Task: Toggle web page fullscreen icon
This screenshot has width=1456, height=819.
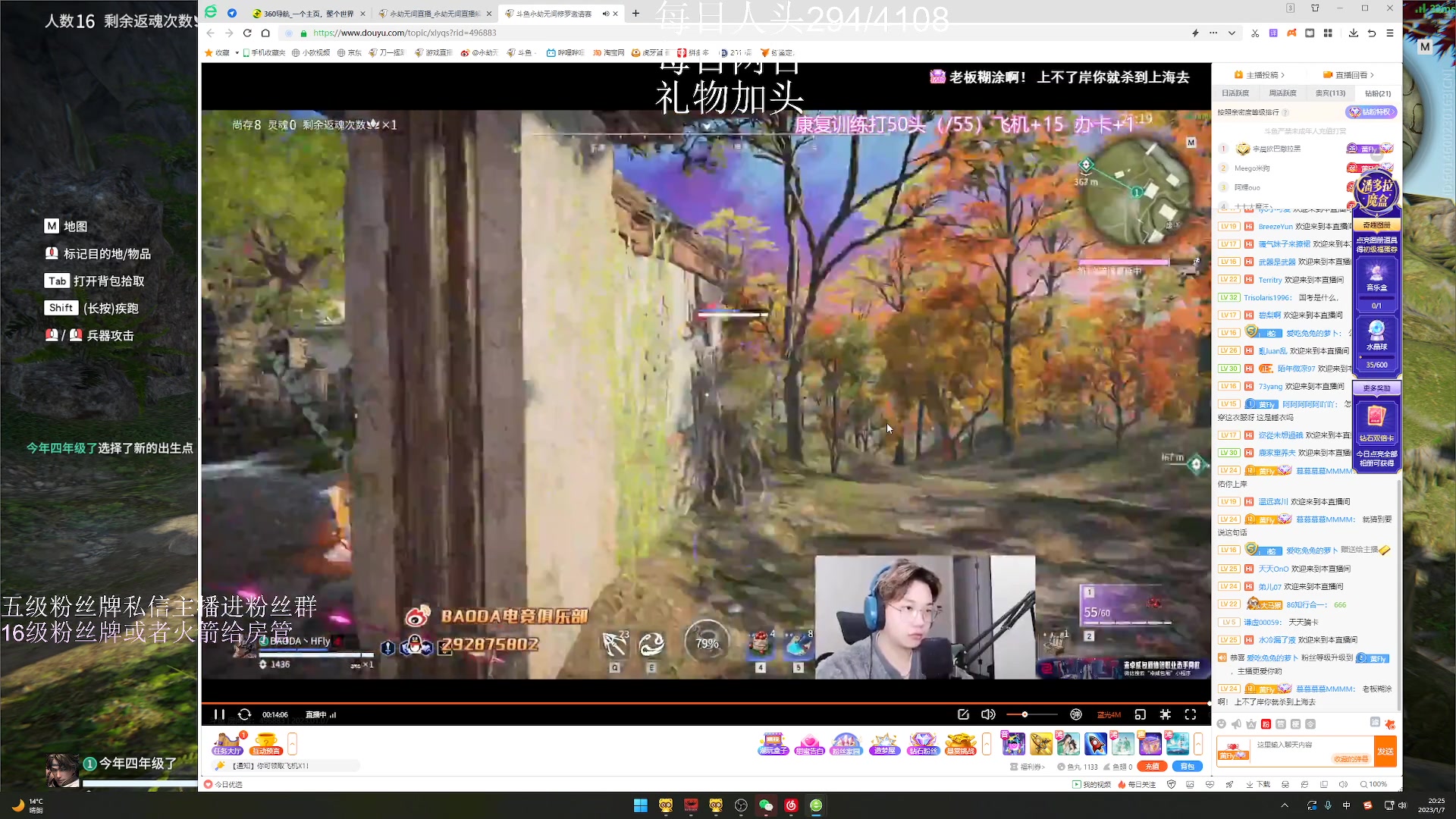Action: (x=1166, y=714)
